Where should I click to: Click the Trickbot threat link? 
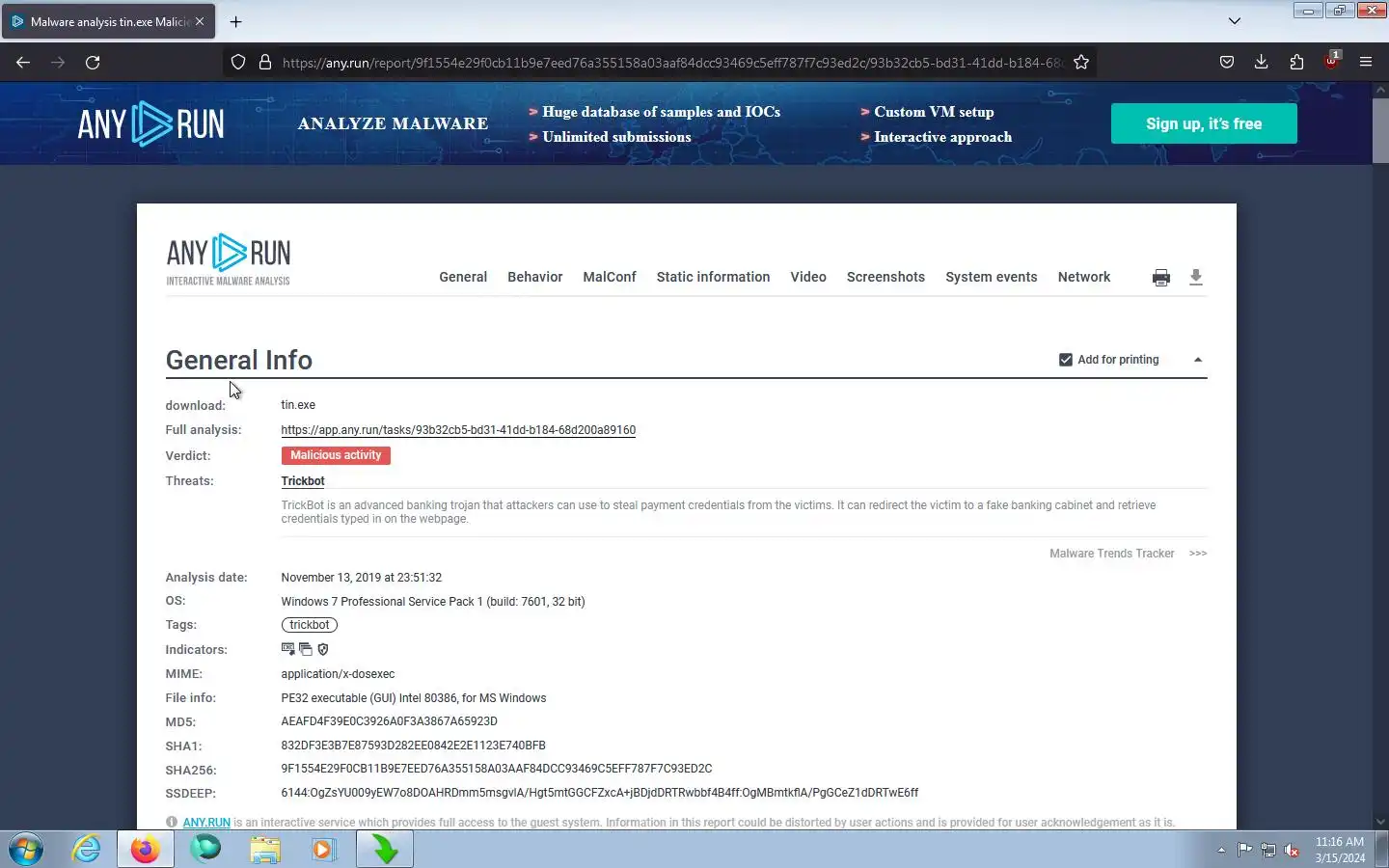coord(303,481)
